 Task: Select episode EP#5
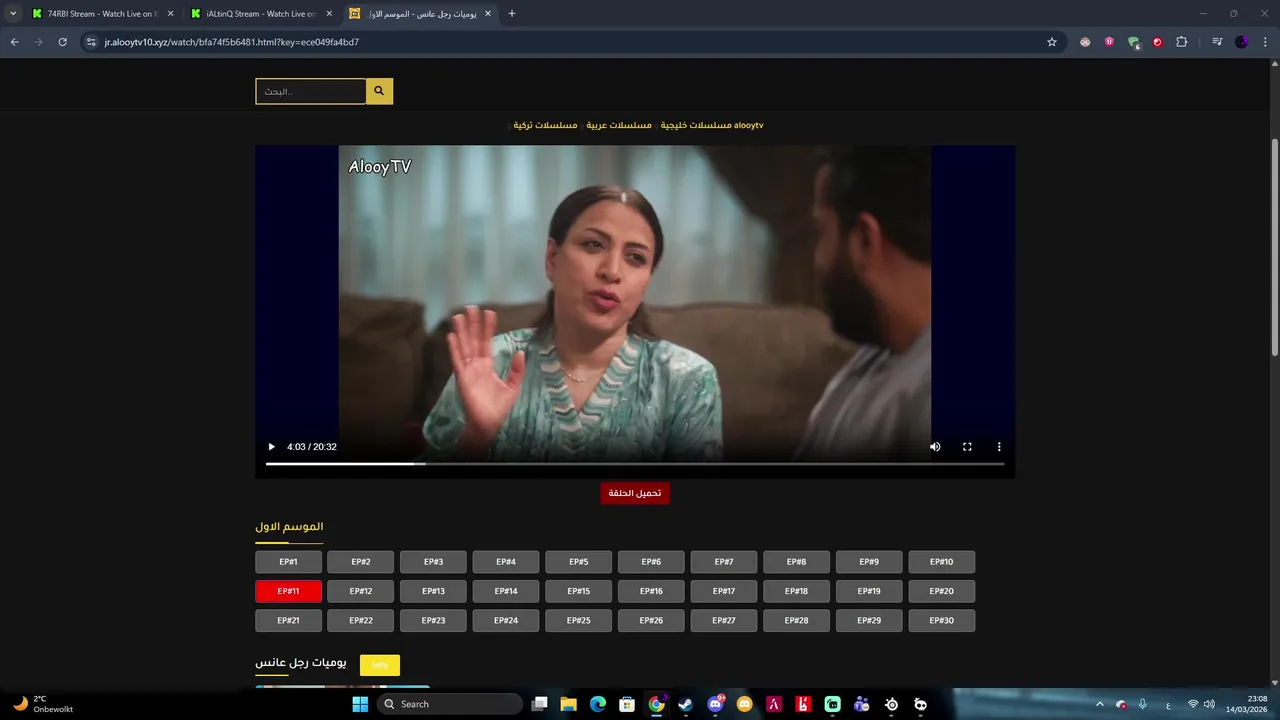579,562
